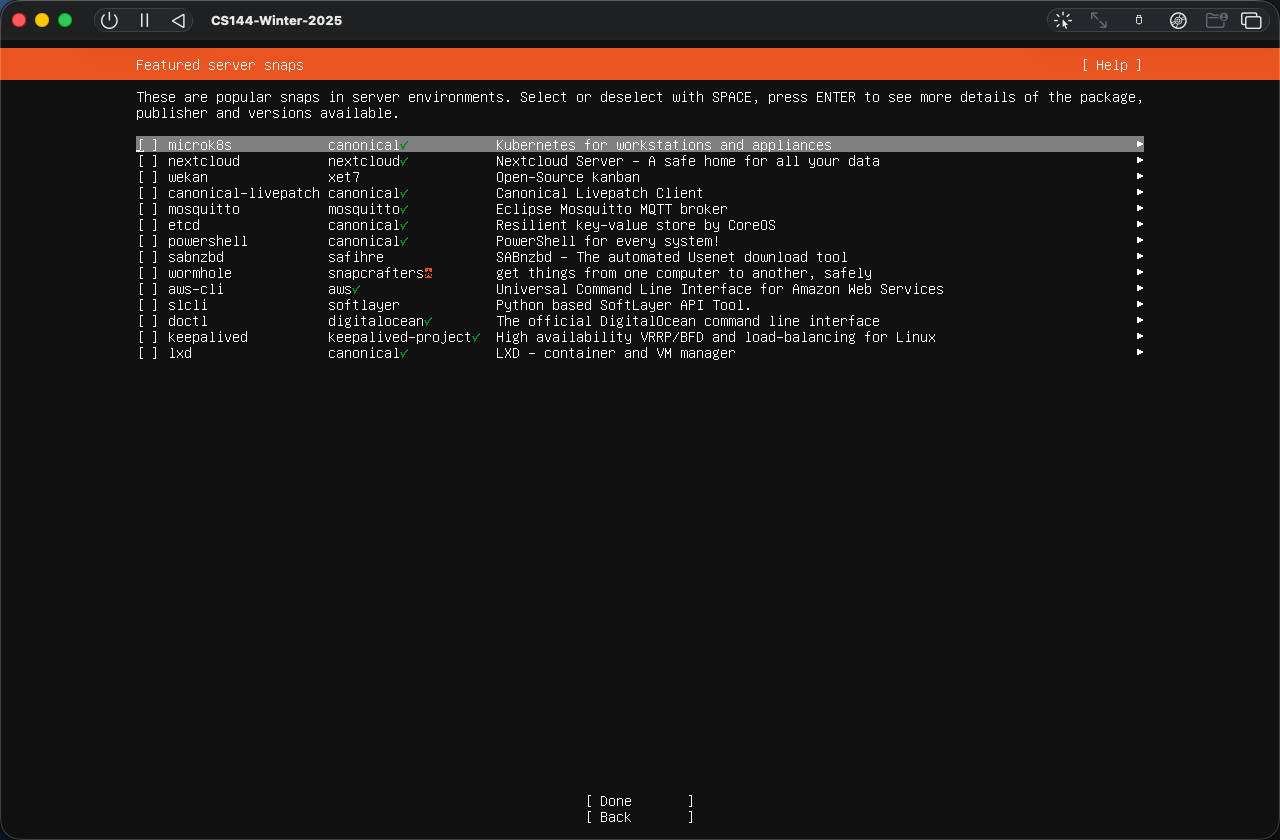The height and width of the screenshot is (840, 1280).
Task: Expand the keepalived row arrow
Action: (1140, 337)
